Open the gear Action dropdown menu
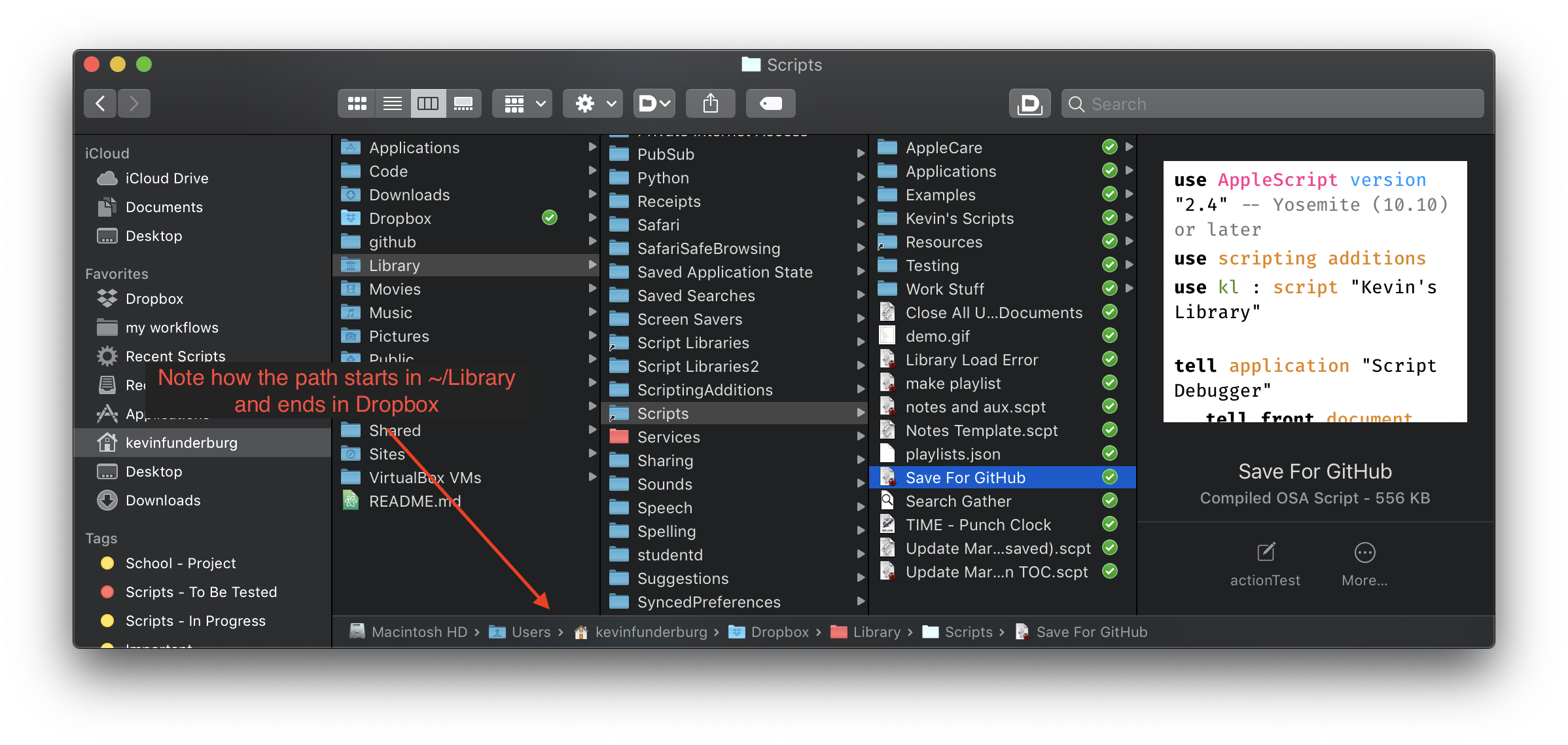Image resolution: width=1568 pixels, height=745 pixels. click(x=593, y=103)
